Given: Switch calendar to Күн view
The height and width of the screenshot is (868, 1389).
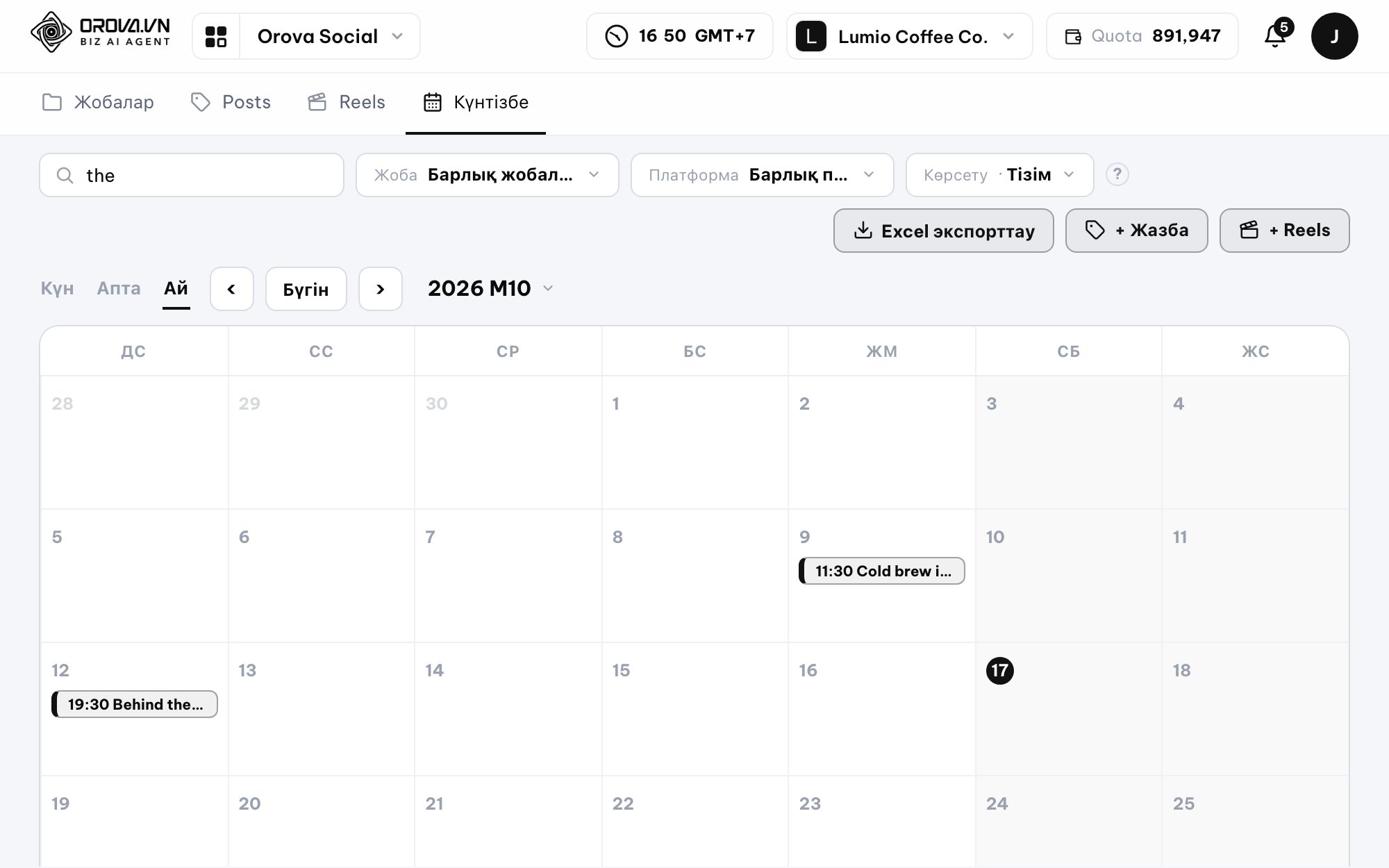Looking at the screenshot, I should tap(57, 288).
